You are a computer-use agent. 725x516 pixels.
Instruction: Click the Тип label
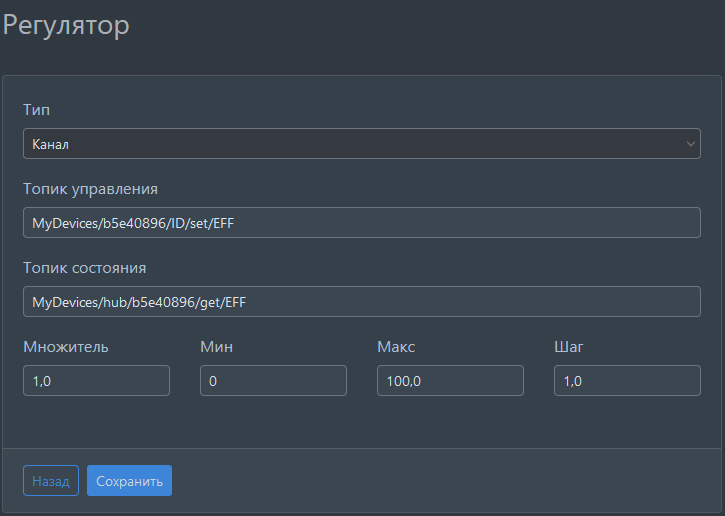36,109
